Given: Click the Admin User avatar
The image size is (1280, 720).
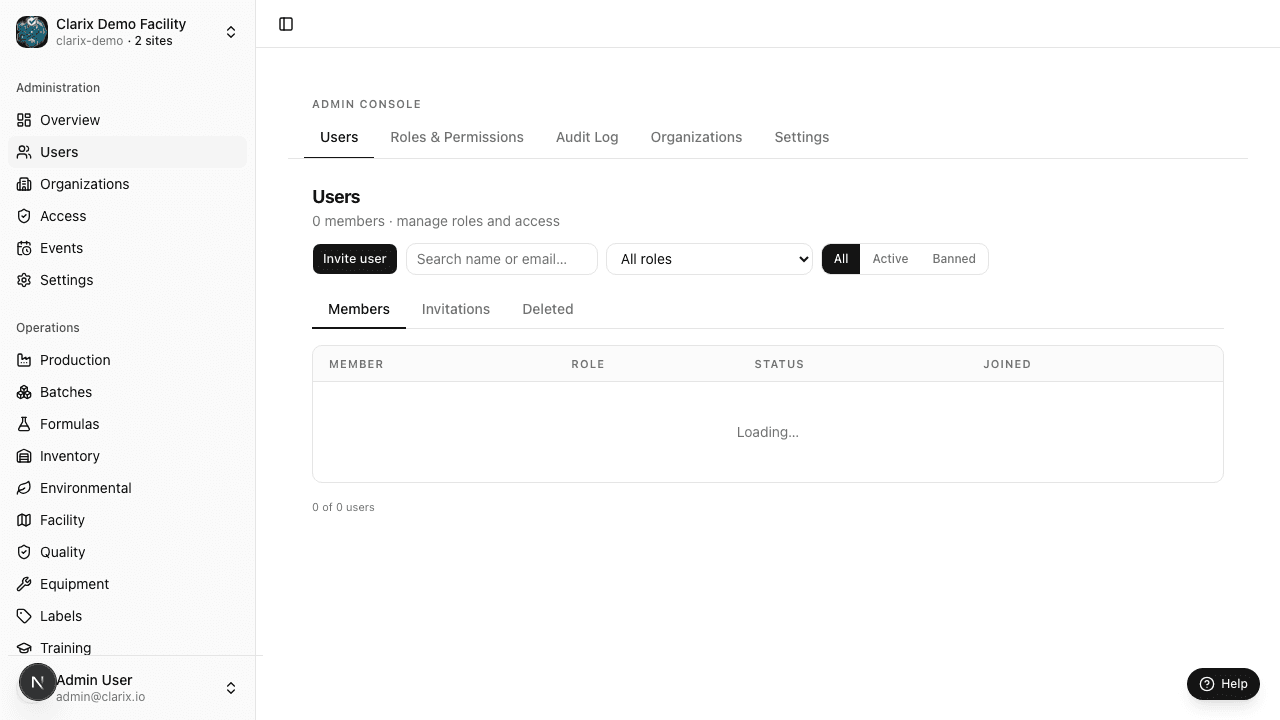Looking at the screenshot, I should [x=38, y=683].
